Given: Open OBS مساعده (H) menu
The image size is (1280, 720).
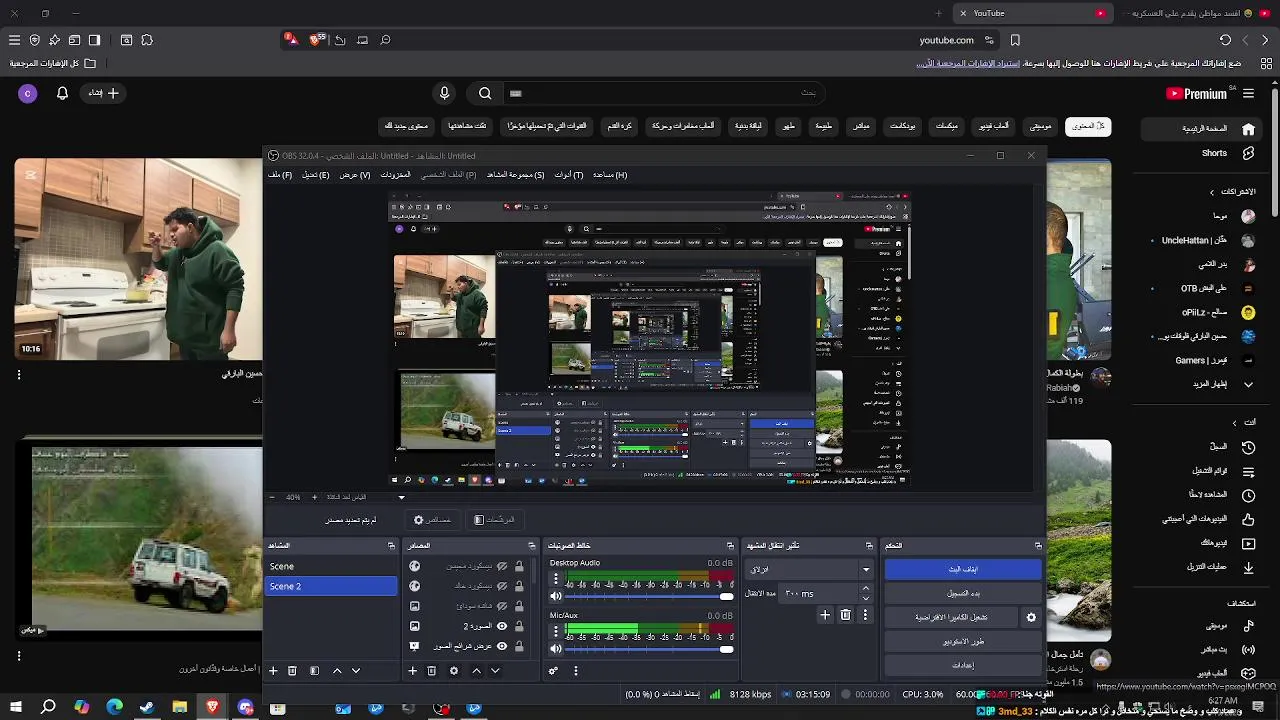Looking at the screenshot, I should coord(610,175).
